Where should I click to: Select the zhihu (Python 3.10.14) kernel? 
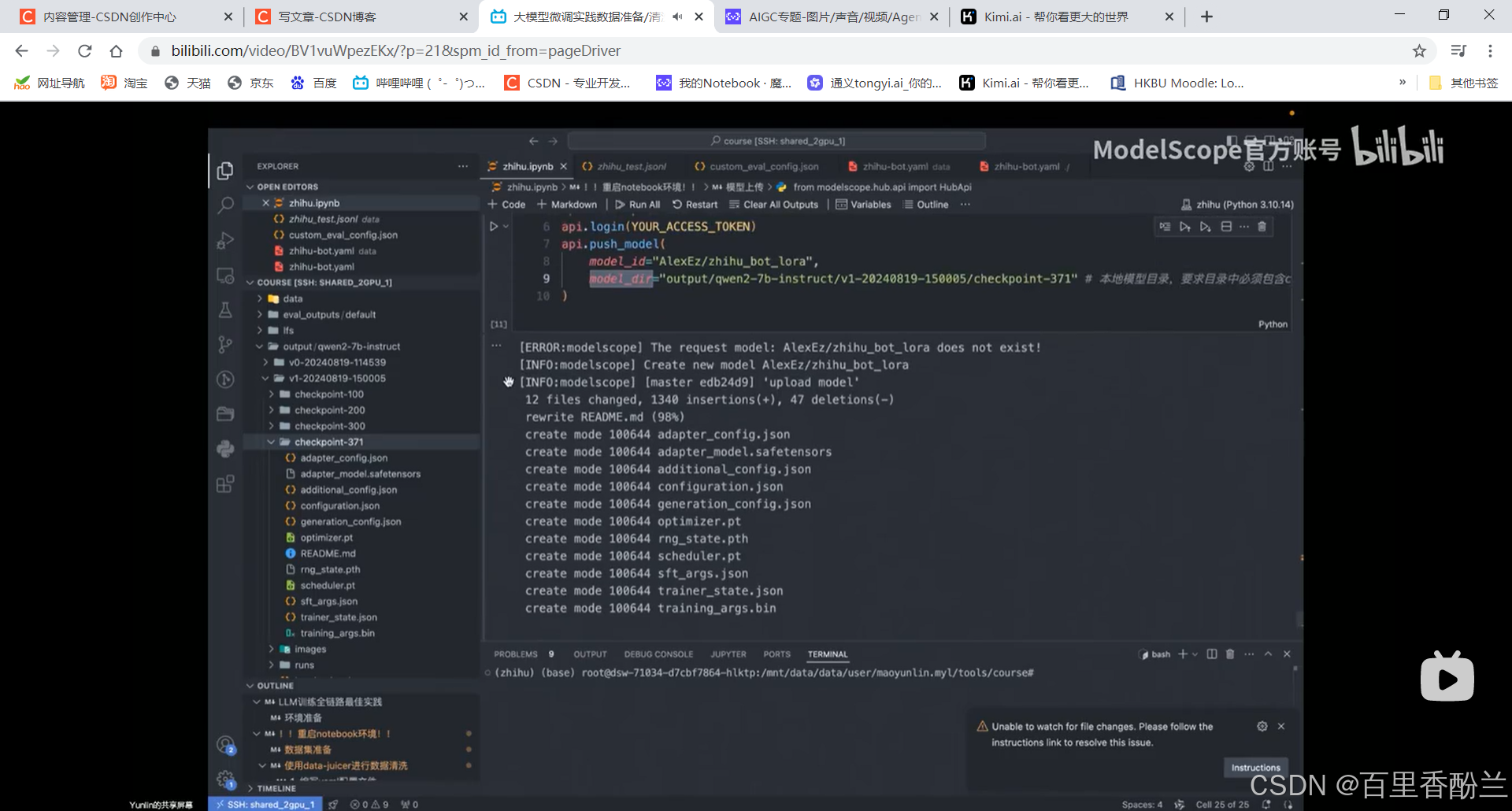[1237, 205]
